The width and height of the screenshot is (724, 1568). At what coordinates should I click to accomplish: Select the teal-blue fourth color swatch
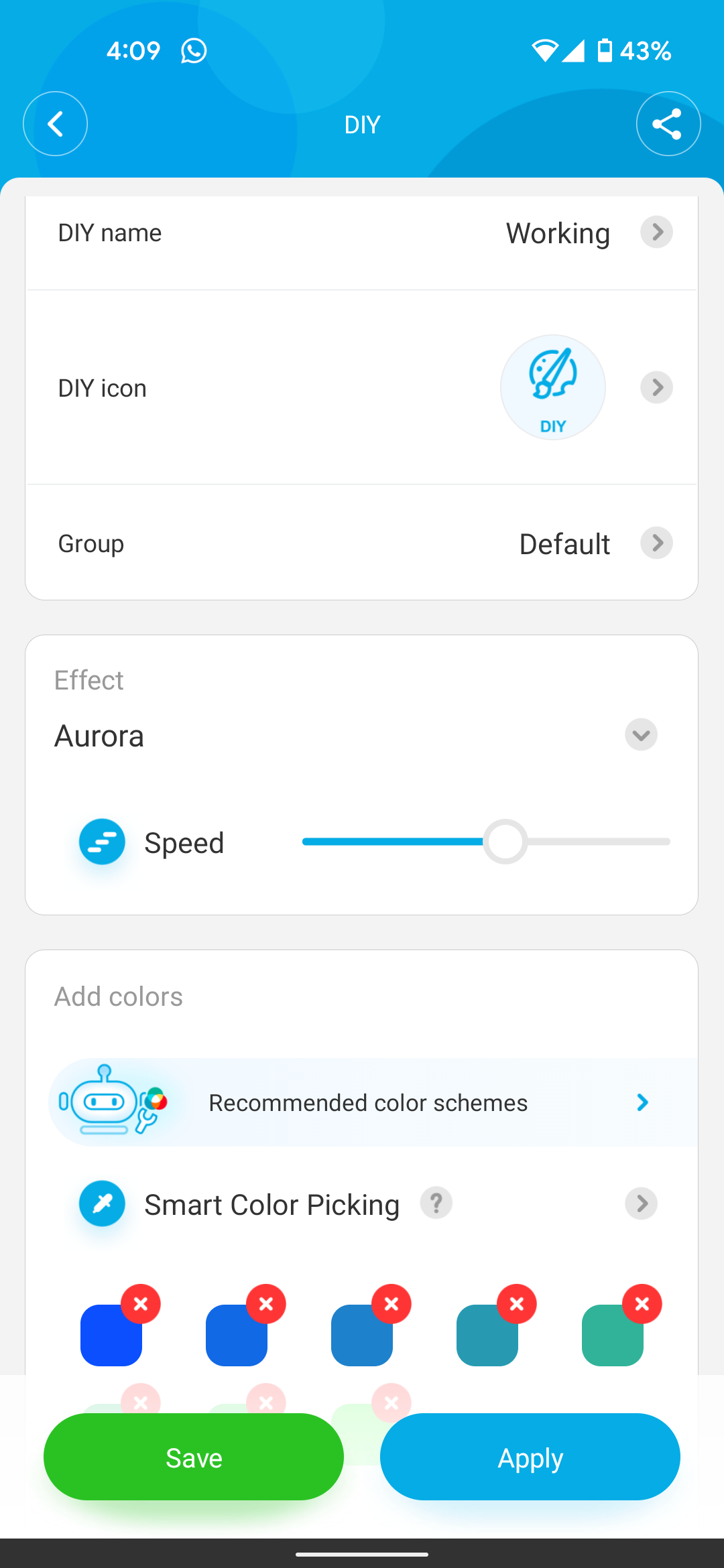pyautogui.click(x=484, y=1337)
